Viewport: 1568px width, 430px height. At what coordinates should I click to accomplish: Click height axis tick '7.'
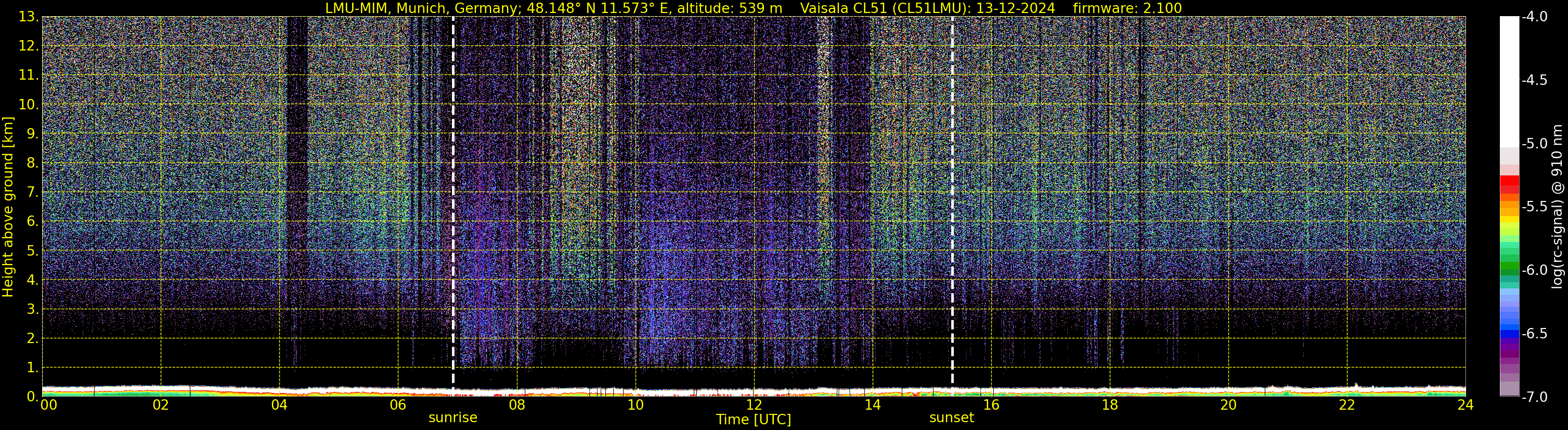pyautogui.click(x=33, y=193)
